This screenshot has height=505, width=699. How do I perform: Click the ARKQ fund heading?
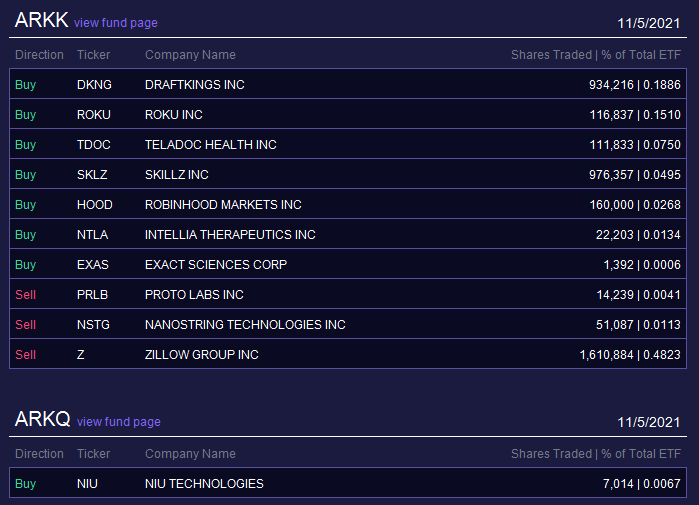pyautogui.click(x=43, y=419)
